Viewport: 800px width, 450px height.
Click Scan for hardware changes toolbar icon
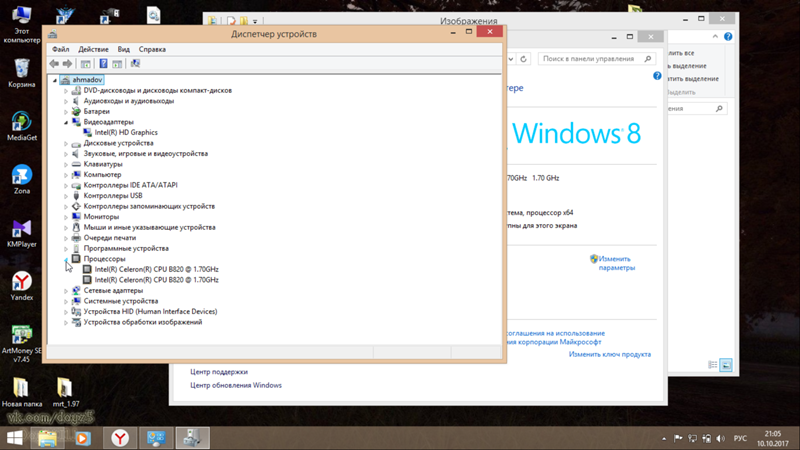click(x=135, y=64)
